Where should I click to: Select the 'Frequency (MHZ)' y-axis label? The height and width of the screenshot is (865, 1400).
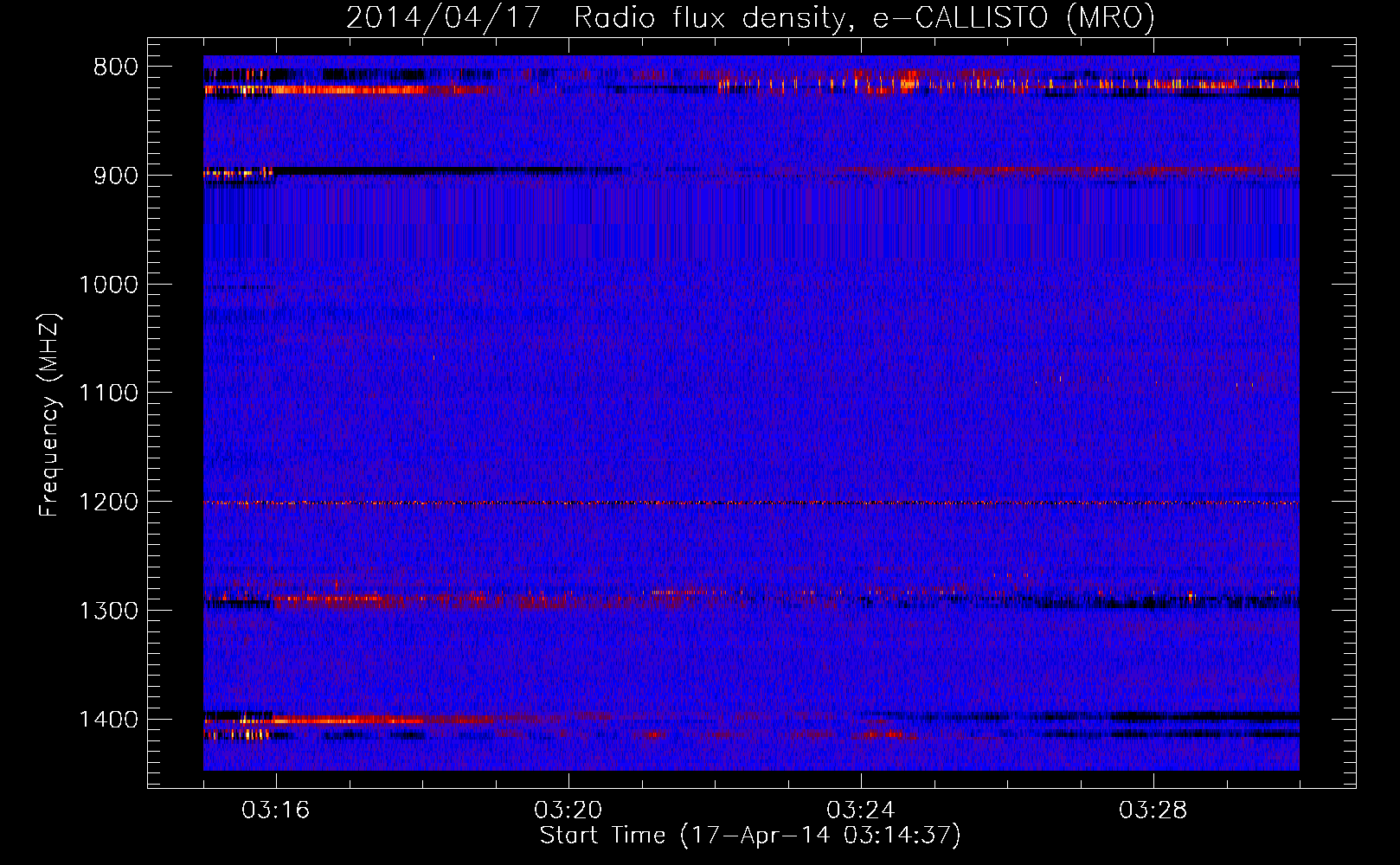pos(48,415)
